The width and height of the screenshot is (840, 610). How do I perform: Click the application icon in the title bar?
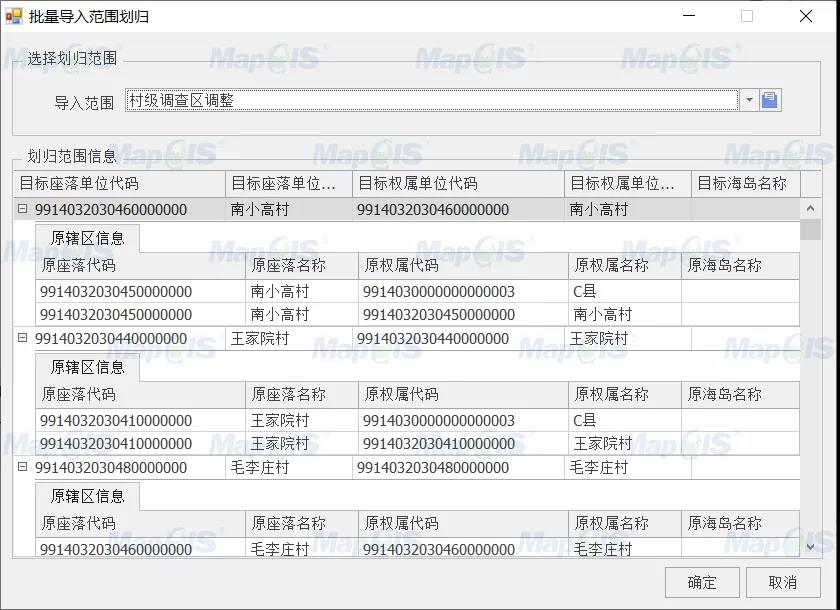coord(14,16)
